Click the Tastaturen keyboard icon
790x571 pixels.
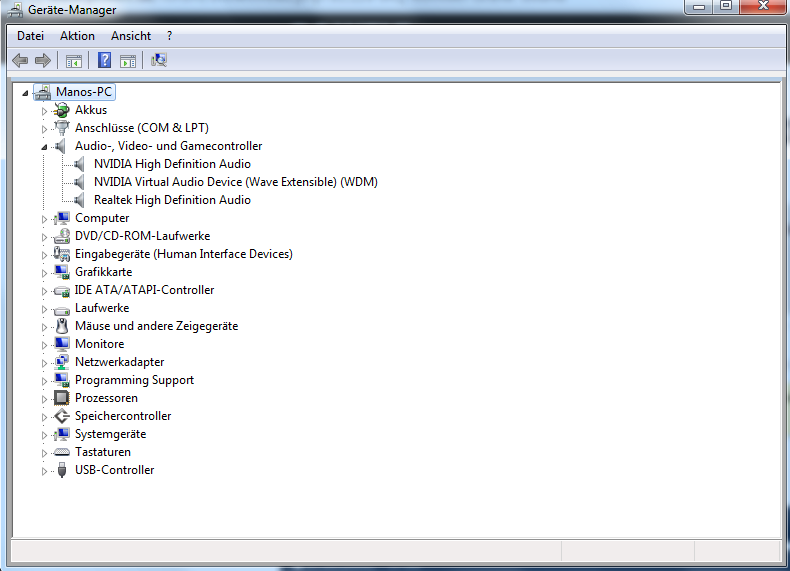point(61,452)
